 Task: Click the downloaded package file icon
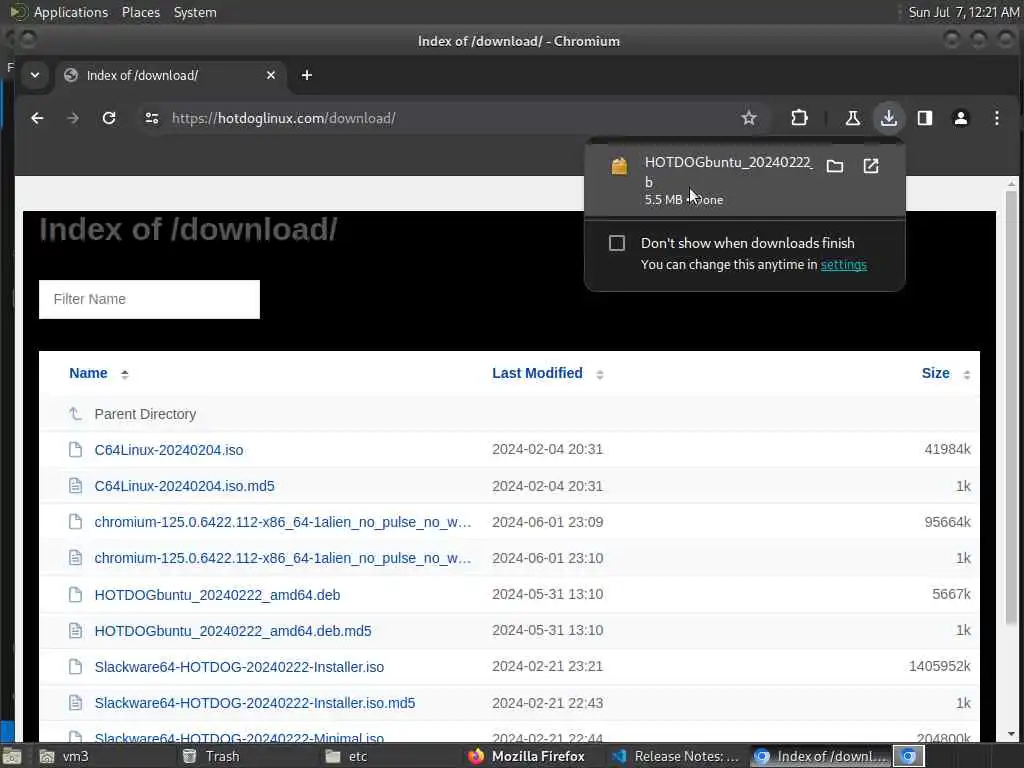[x=619, y=166]
